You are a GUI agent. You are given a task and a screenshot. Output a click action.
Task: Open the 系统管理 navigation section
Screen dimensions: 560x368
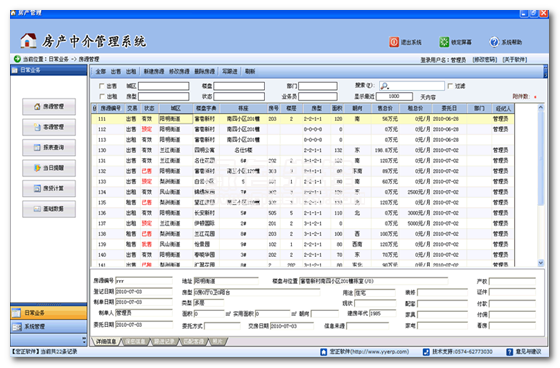point(49,327)
